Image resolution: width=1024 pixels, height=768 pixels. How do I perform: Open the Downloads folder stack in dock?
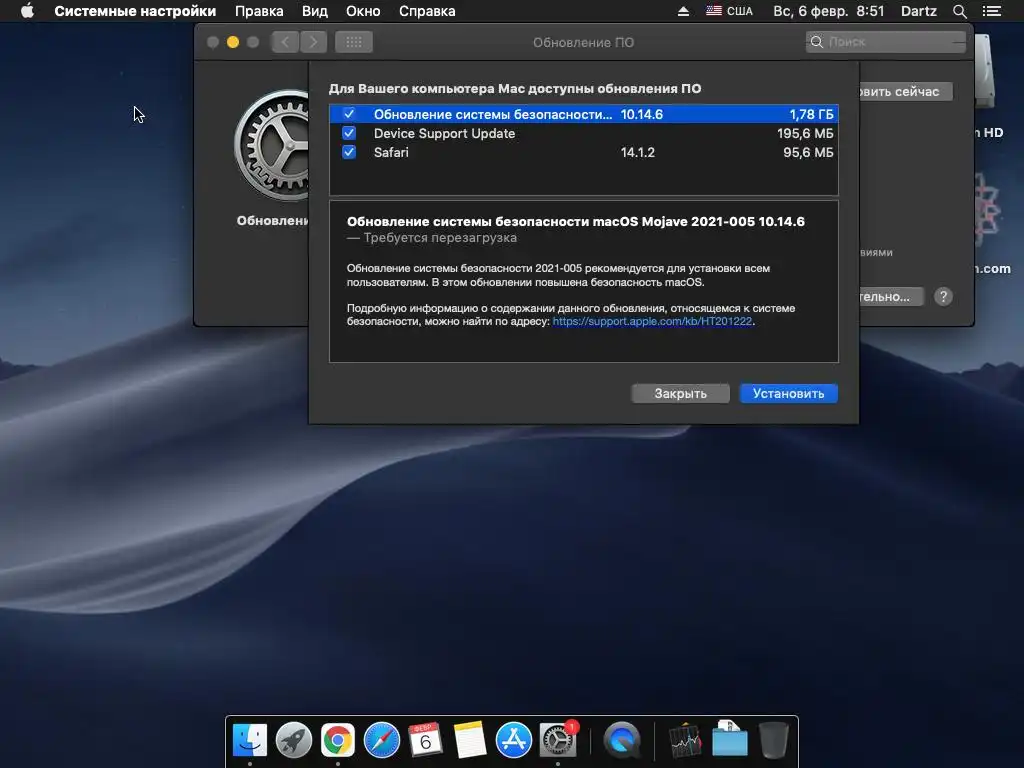(729, 740)
